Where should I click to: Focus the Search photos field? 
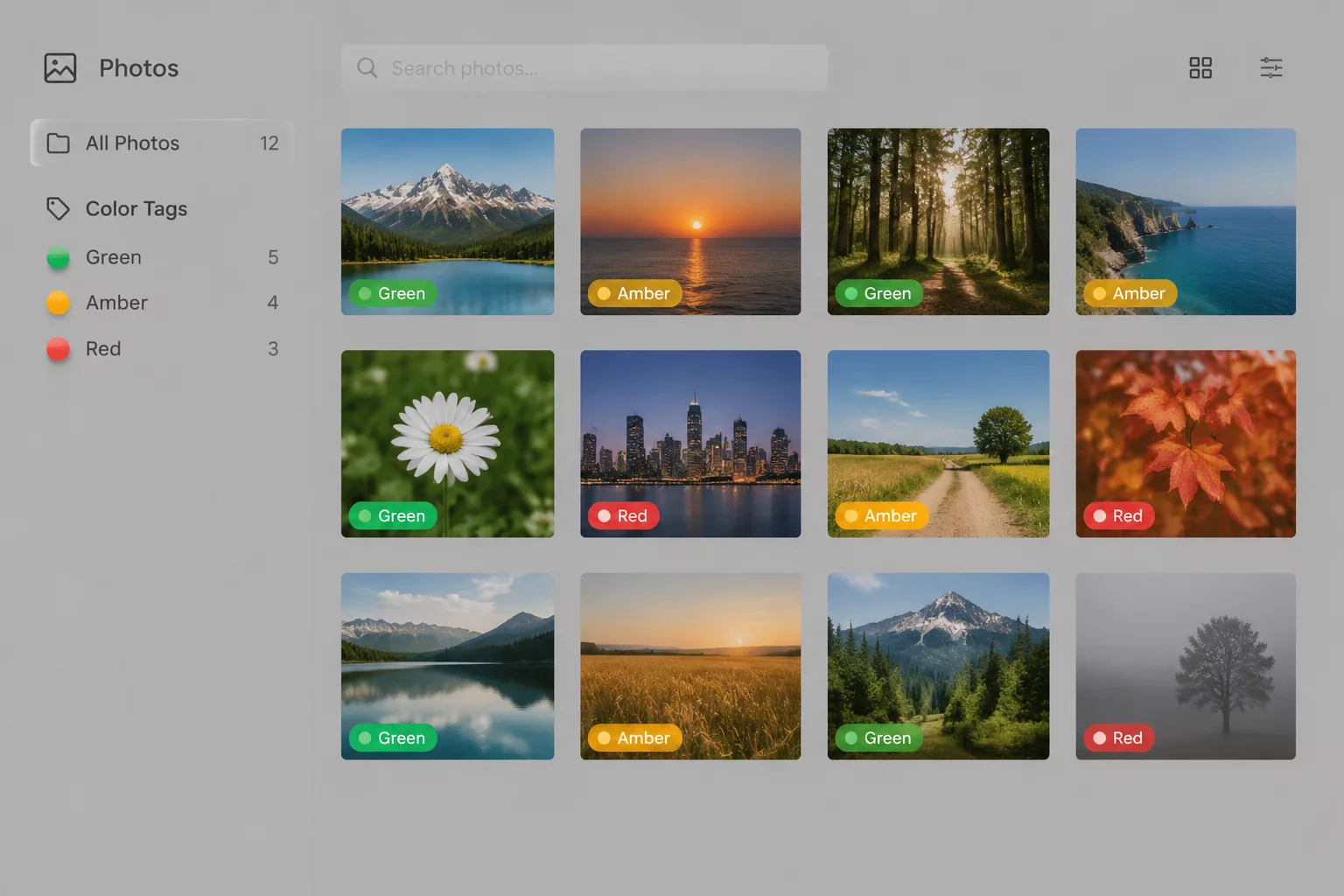point(584,68)
